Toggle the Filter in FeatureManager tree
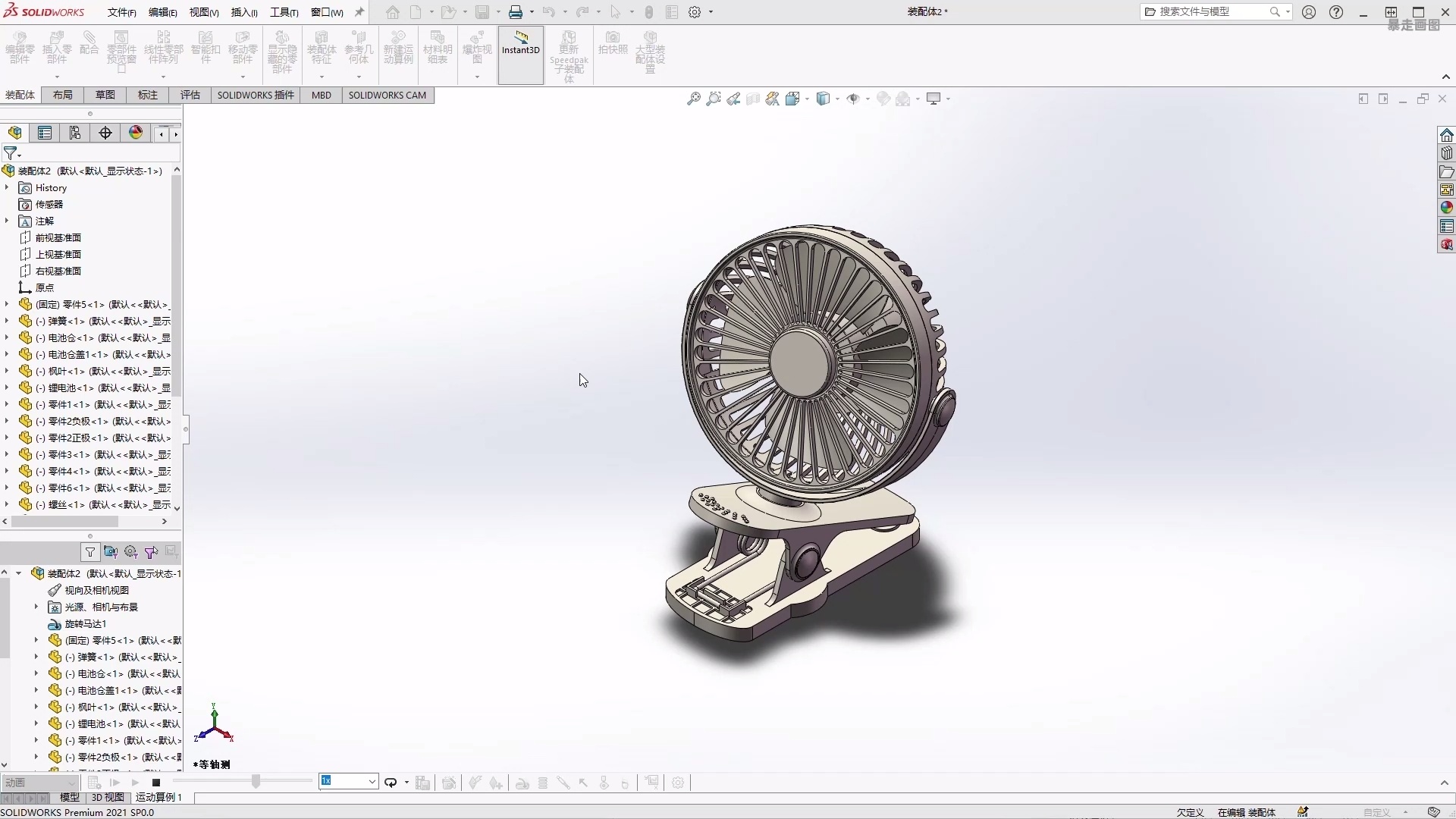Image resolution: width=1456 pixels, height=819 pixels. point(11,153)
